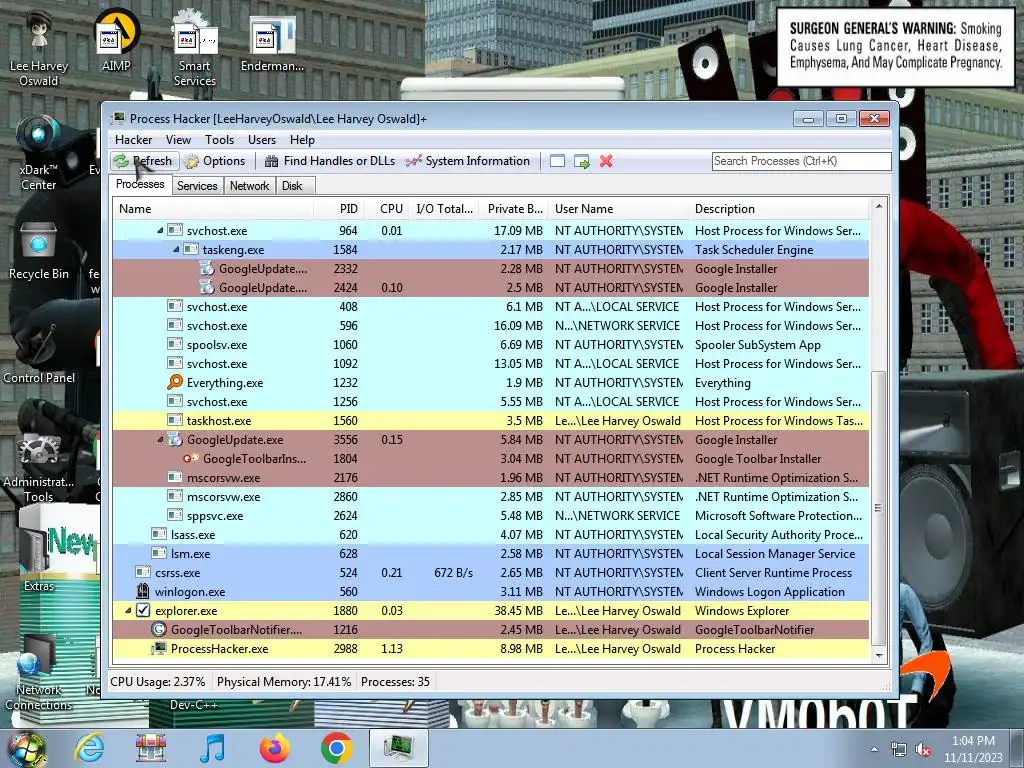The width and height of the screenshot is (1024, 768).
Task: Select mscorsvw.exe PID 2860 row
Action: click(x=491, y=497)
